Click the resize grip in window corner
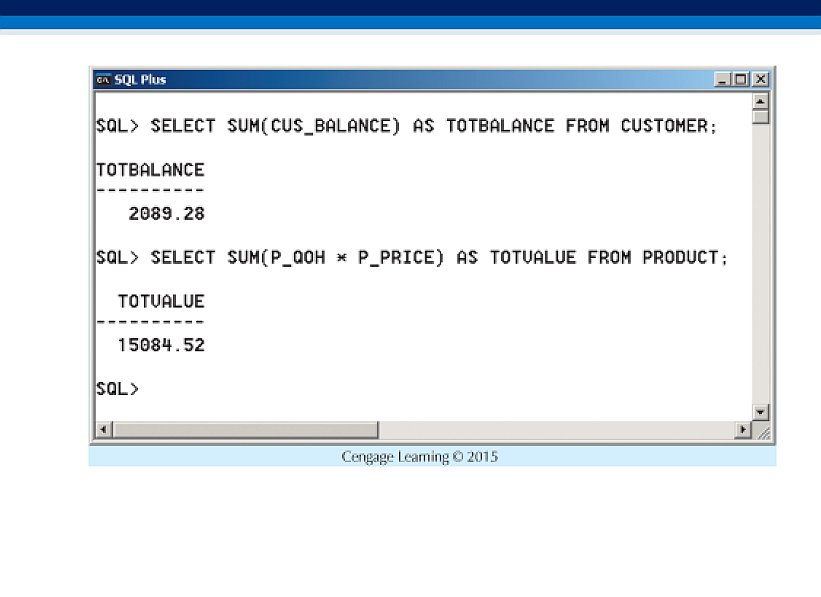Image resolution: width=821 pixels, height=597 pixels. 763,431
